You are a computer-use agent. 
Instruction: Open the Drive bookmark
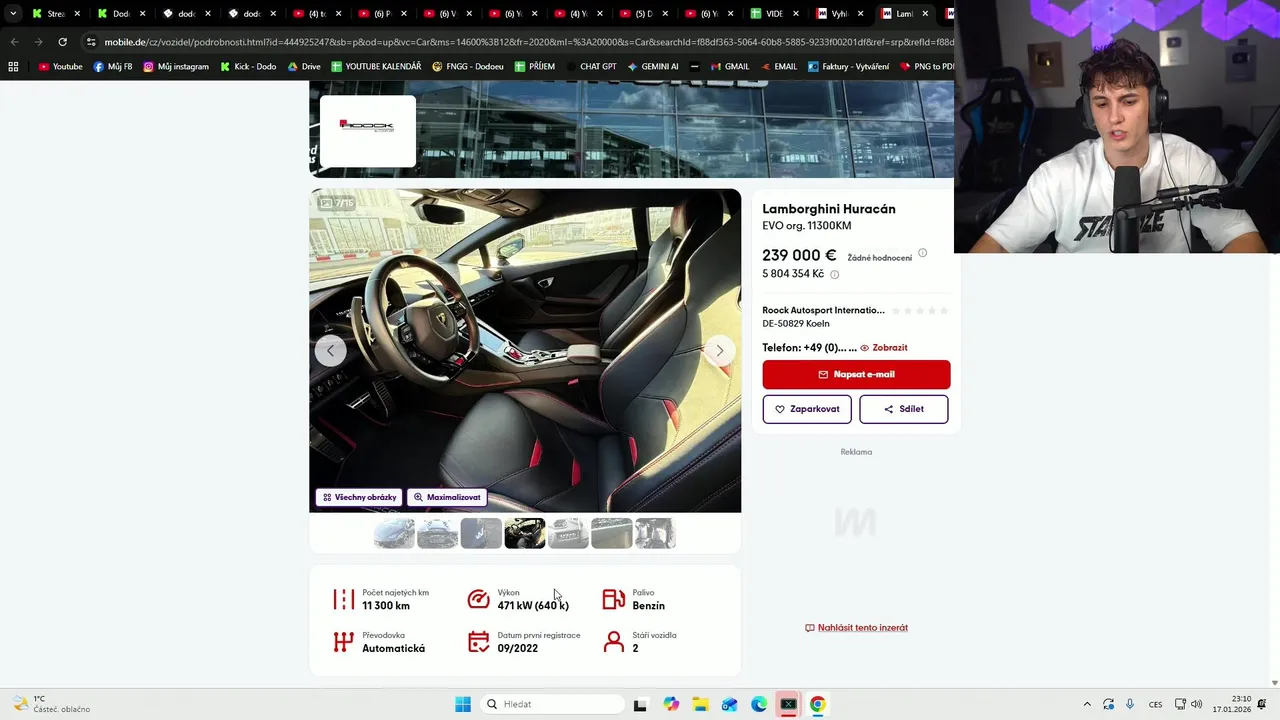pyautogui.click(x=304, y=67)
